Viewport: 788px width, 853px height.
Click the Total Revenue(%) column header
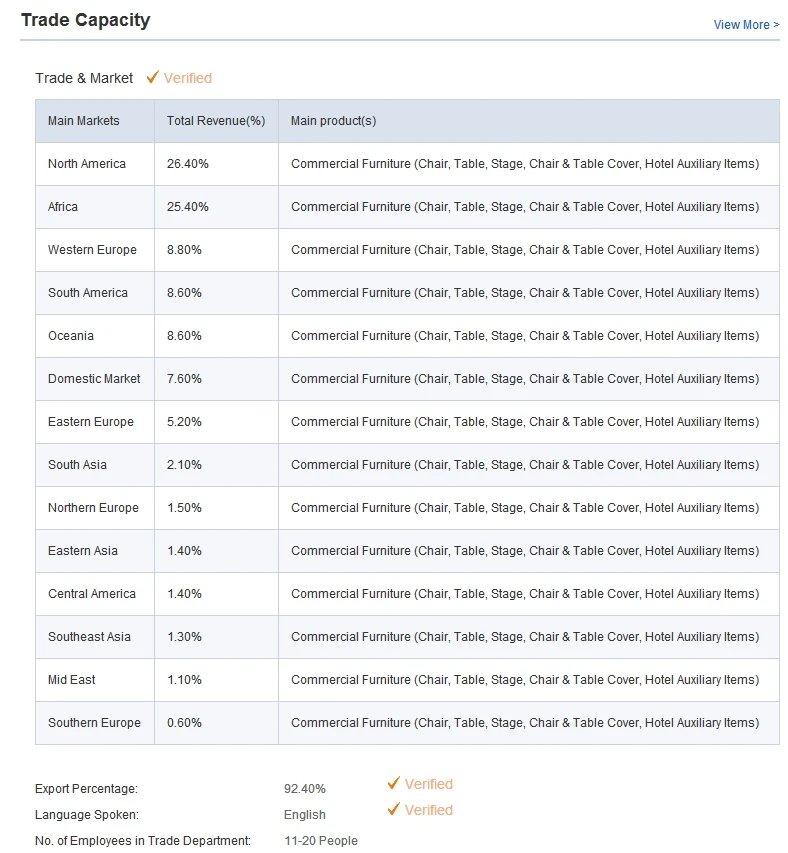coord(216,121)
